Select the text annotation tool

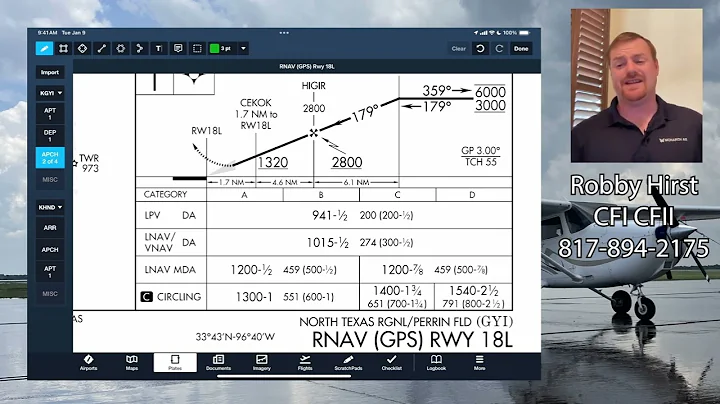coord(159,48)
